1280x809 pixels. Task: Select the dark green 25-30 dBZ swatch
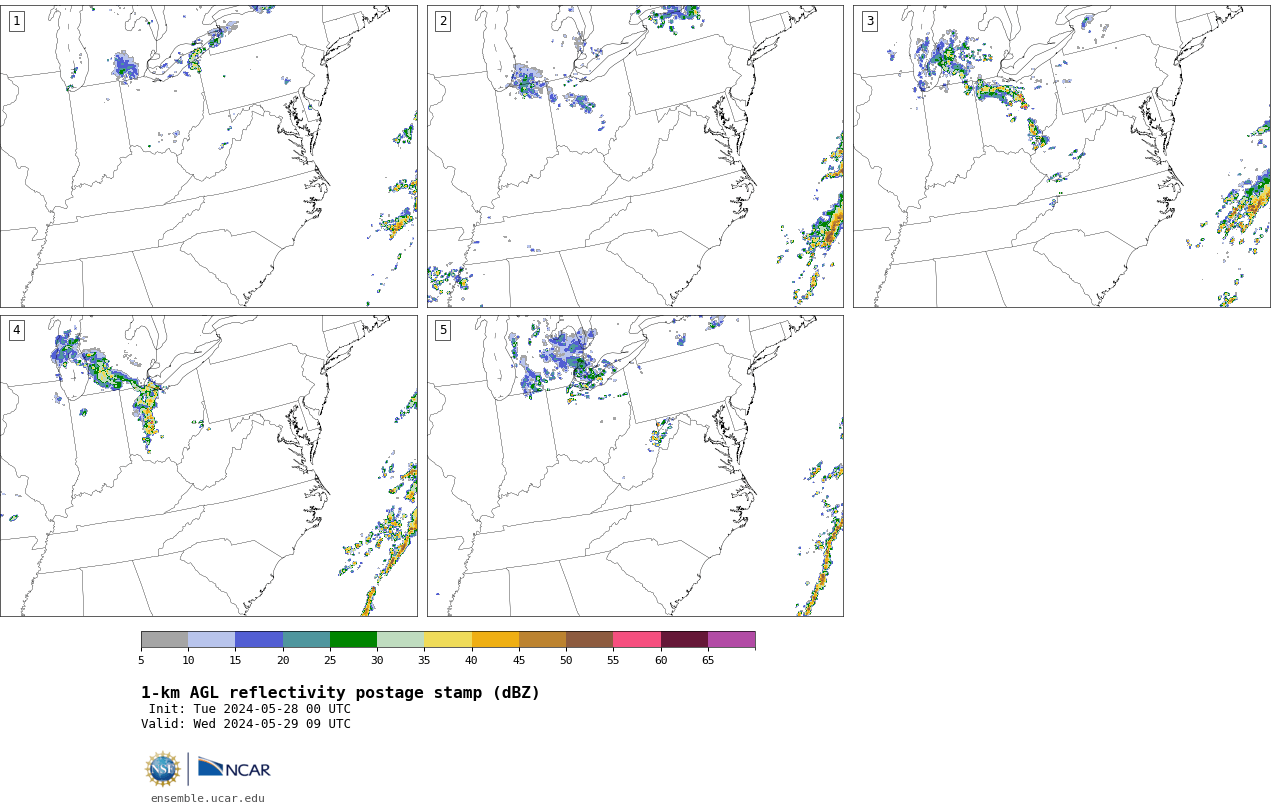pos(353,640)
